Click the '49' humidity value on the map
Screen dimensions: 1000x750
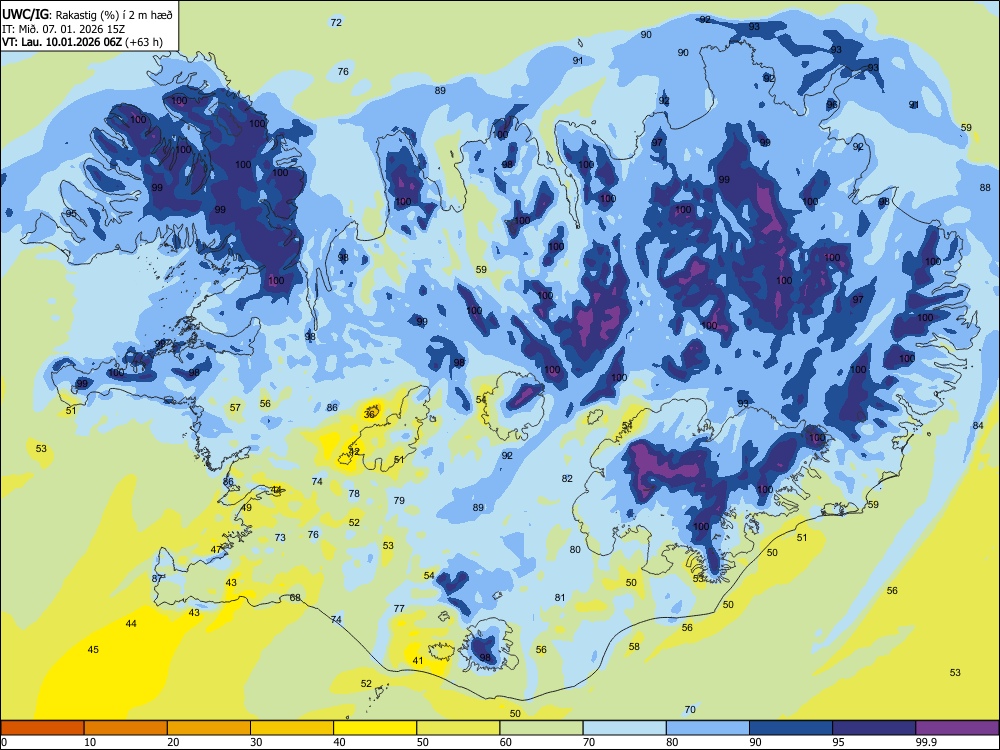(246, 508)
